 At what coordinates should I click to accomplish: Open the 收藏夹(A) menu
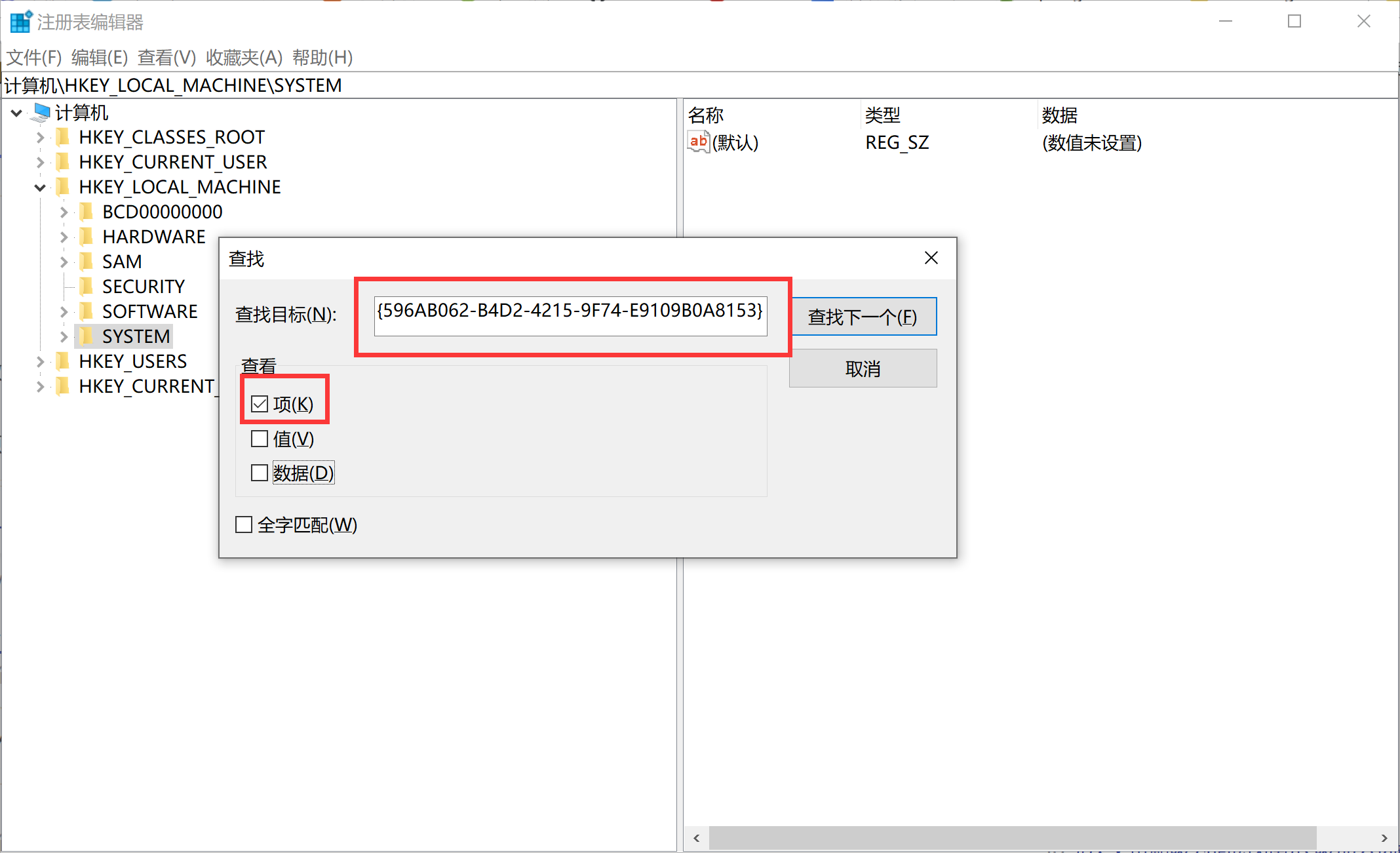click(x=244, y=58)
